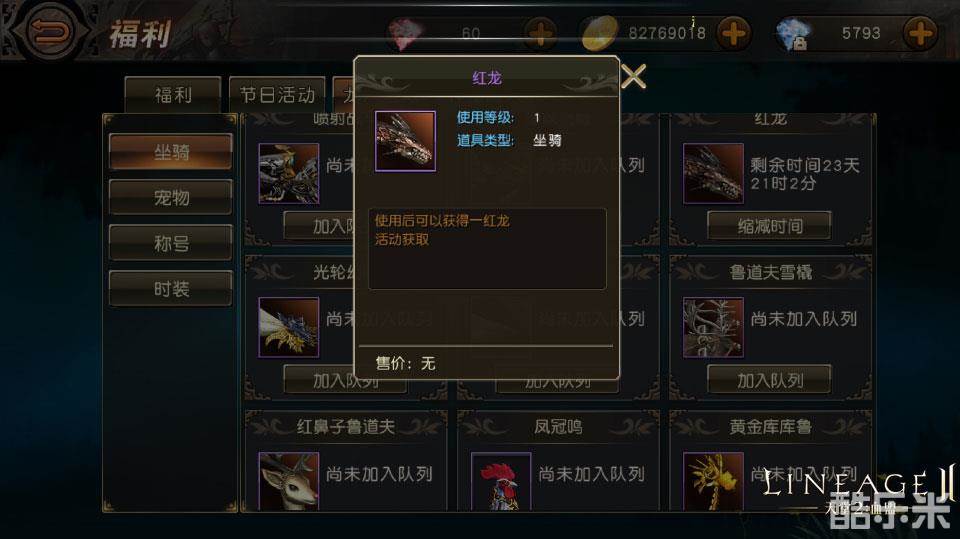This screenshot has height=539, width=960.
Task: Select the 光轮 winged mount icon
Action: (x=288, y=327)
